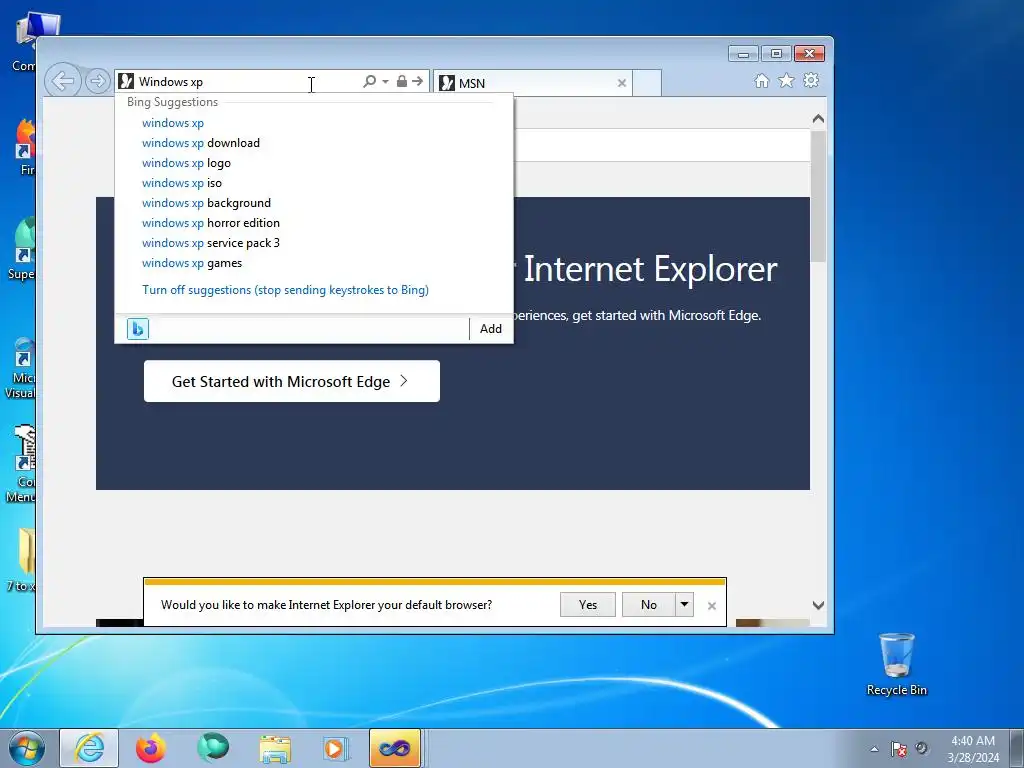Click the circular system tray icon next to the clock
1024x768 pixels.
point(921,748)
